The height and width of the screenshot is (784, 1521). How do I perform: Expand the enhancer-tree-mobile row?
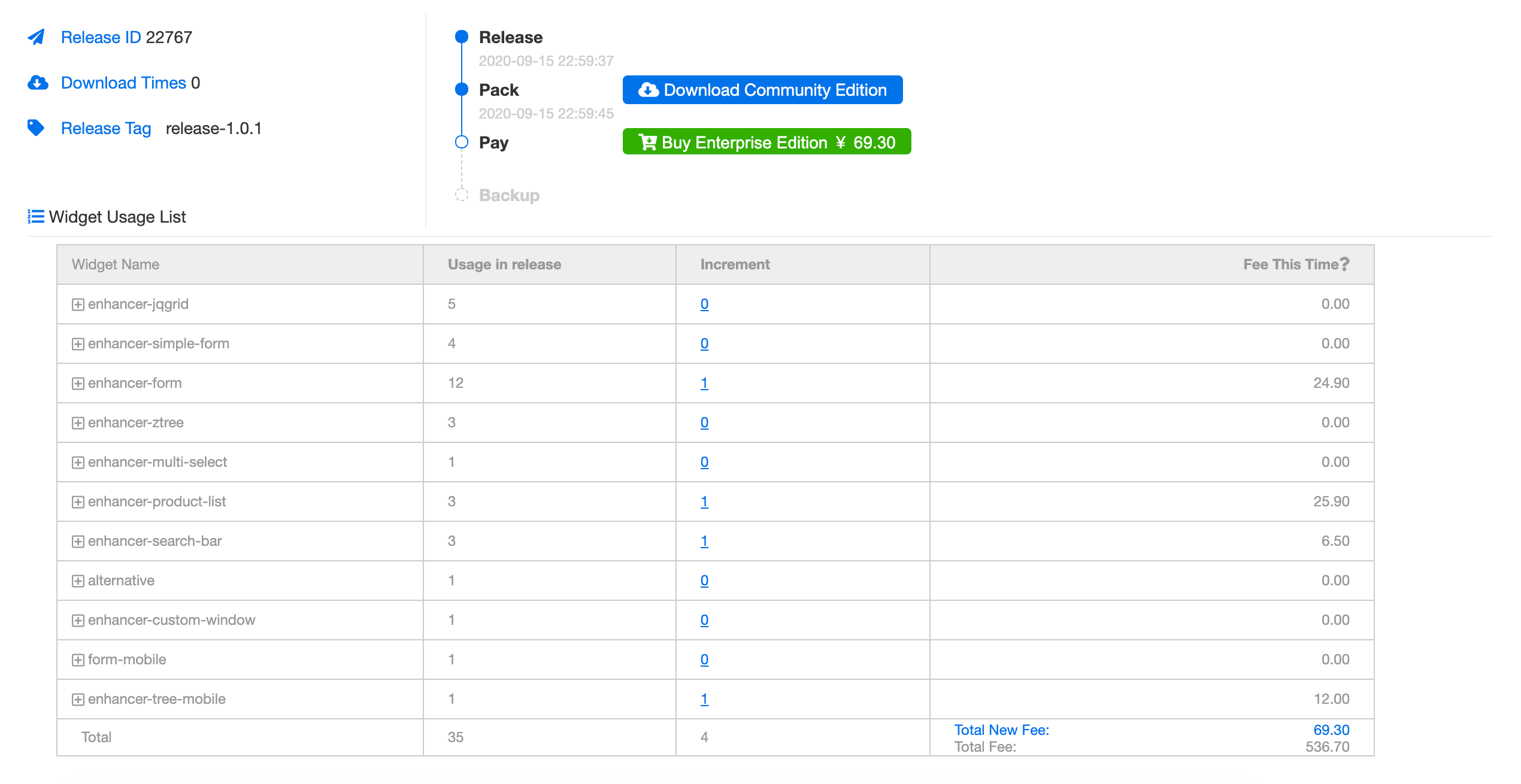point(78,700)
